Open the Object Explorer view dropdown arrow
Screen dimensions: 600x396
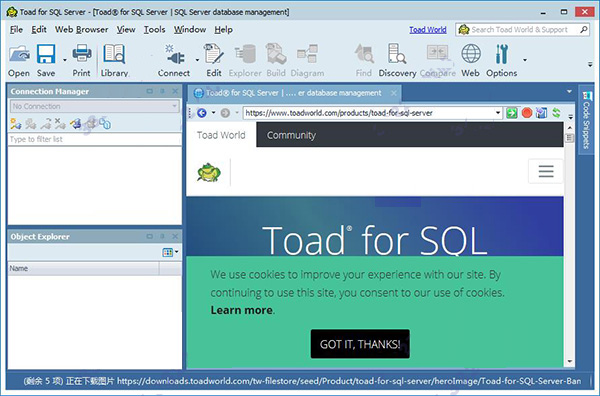pos(177,252)
